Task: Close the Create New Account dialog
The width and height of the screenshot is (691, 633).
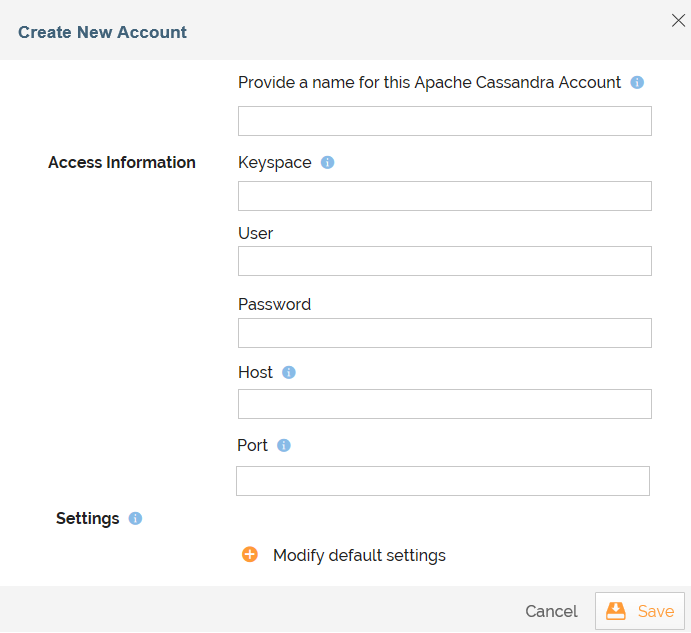Action: (678, 20)
